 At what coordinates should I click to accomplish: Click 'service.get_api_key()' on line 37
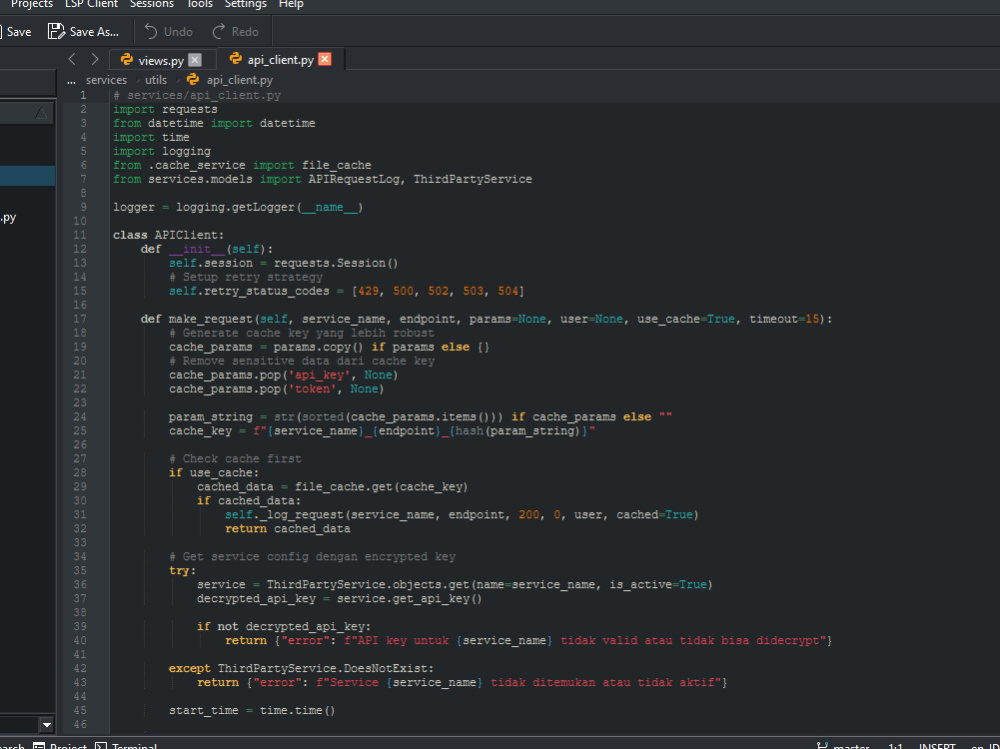point(409,598)
